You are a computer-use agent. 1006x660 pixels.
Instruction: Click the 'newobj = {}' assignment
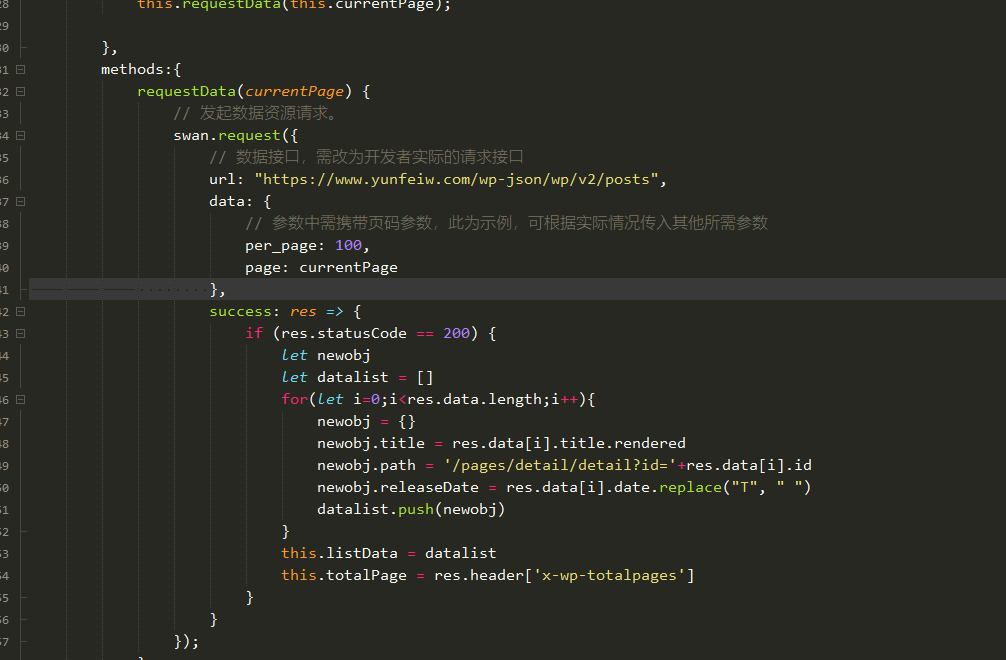pos(366,421)
